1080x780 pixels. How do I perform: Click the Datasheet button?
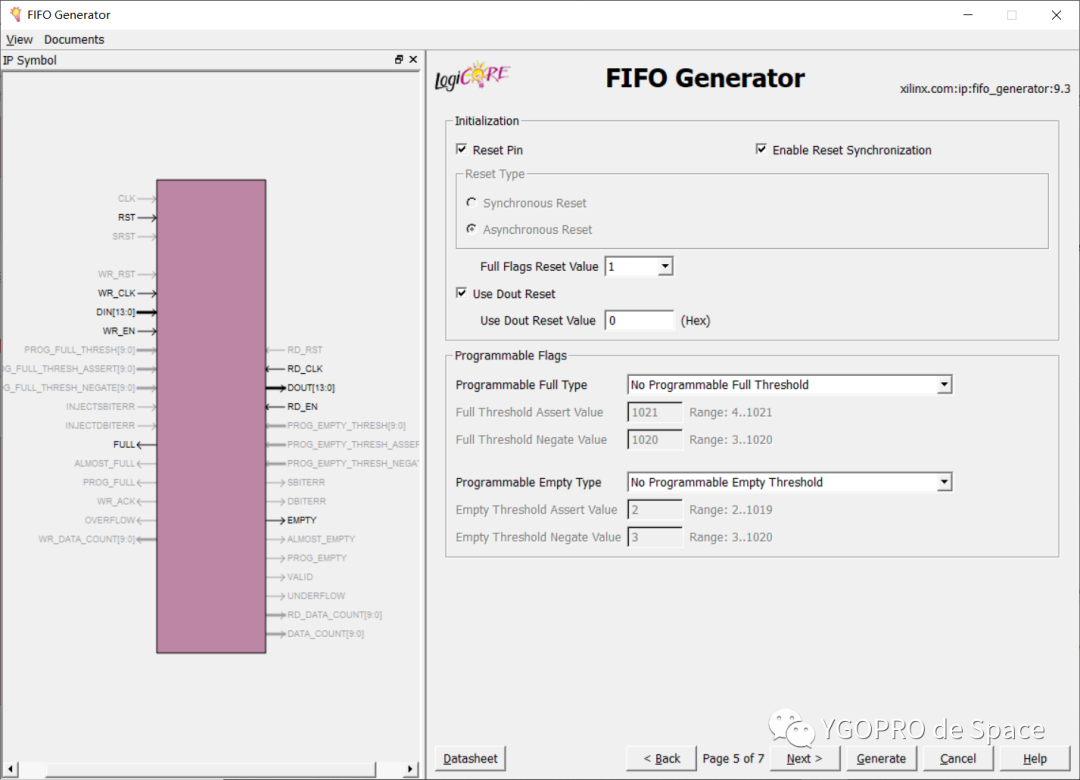tap(470, 758)
